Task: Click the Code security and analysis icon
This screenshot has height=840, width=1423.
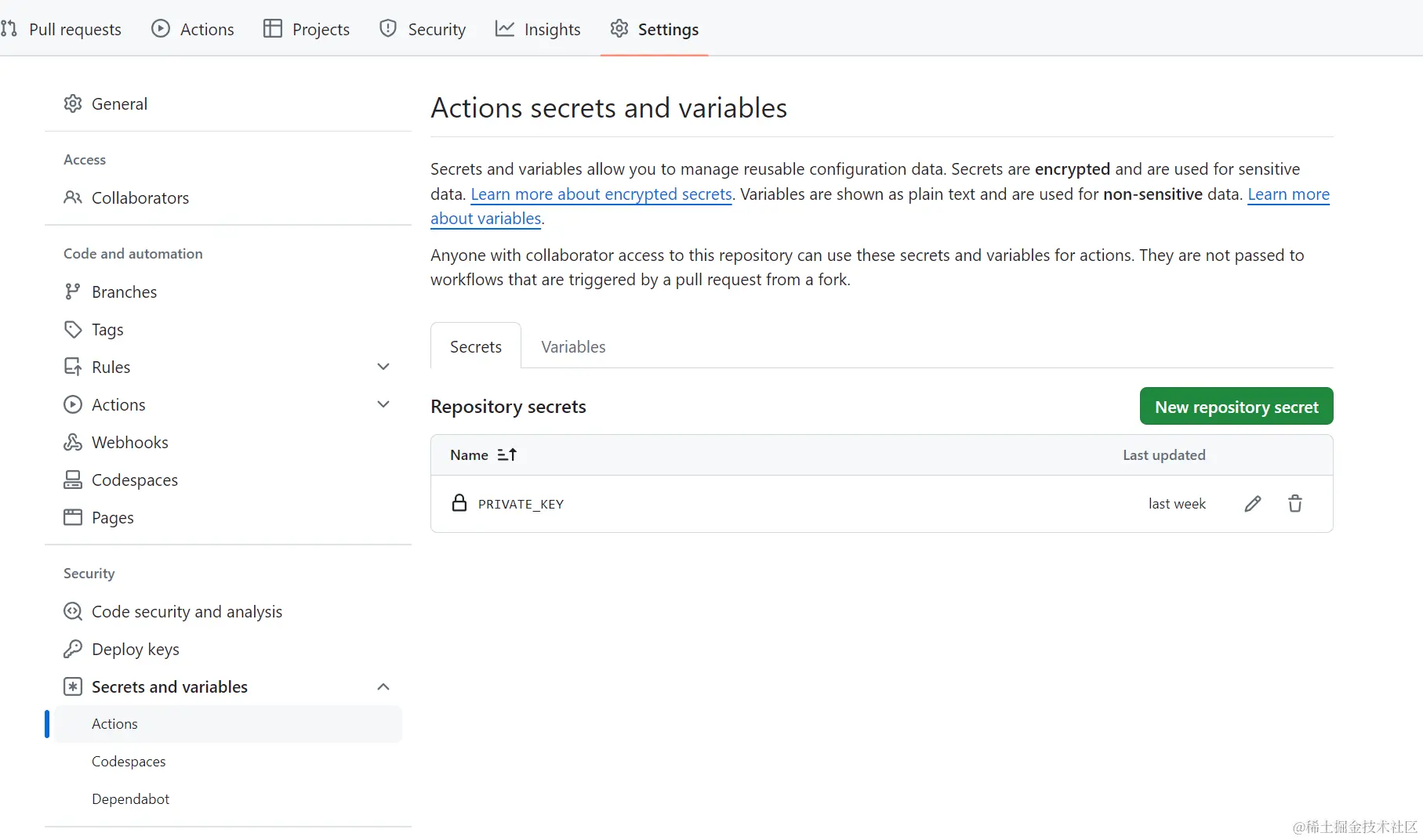Action: pos(73,612)
